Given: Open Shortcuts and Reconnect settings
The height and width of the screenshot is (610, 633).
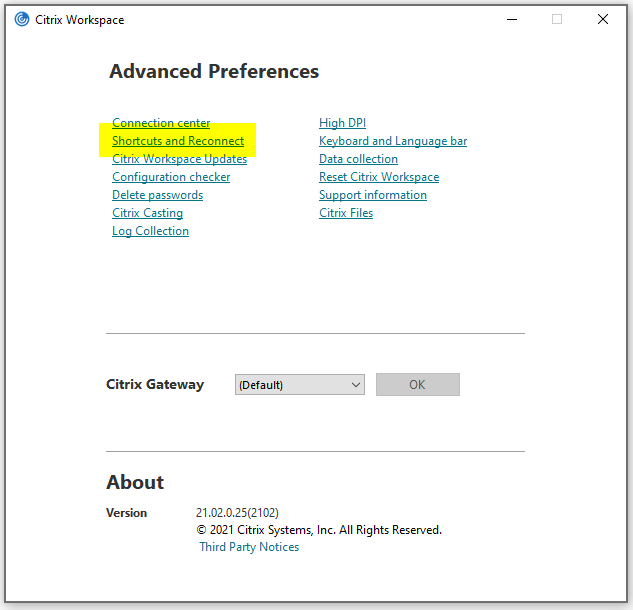Looking at the screenshot, I should pyautogui.click(x=178, y=141).
